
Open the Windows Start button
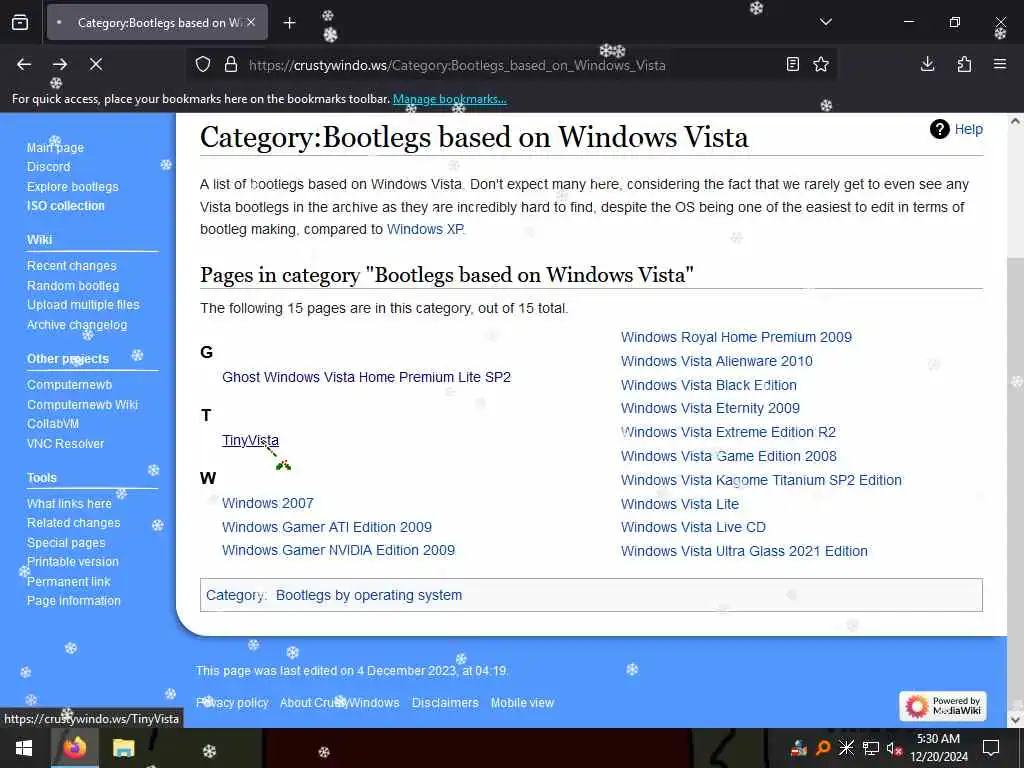click(x=24, y=748)
